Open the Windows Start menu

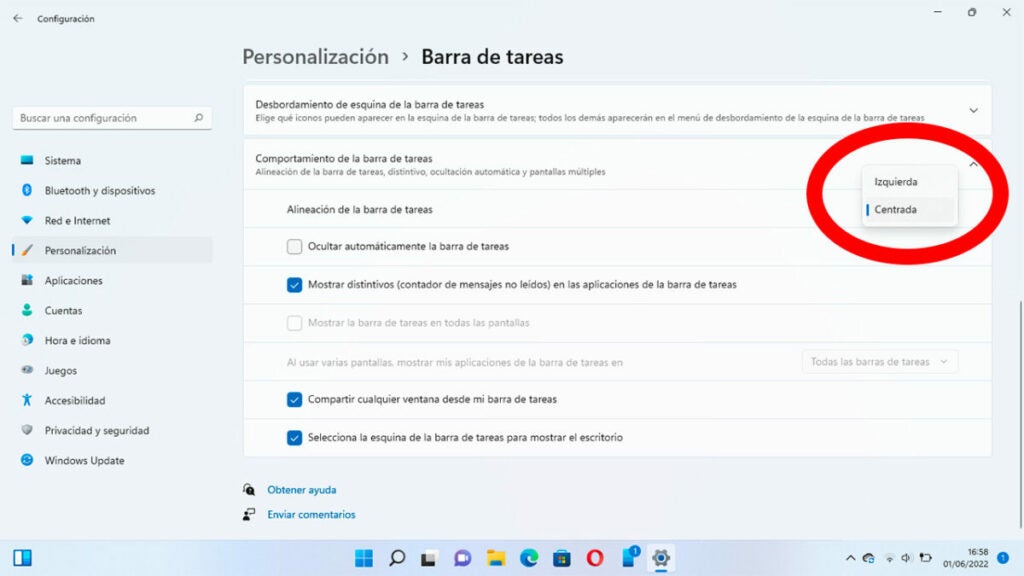point(364,558)
